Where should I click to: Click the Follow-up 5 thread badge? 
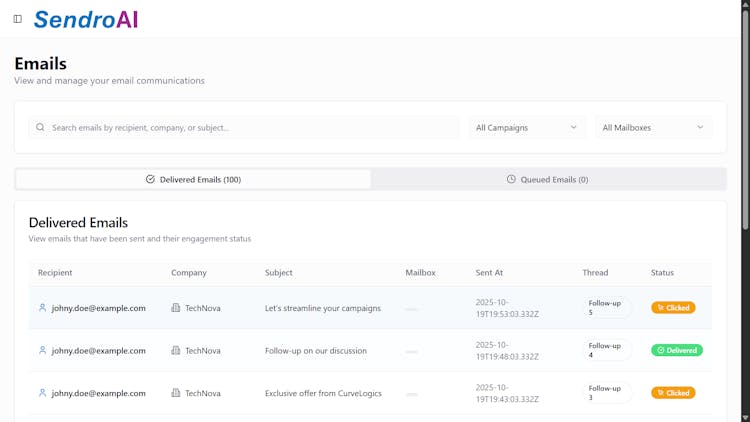[x=607, y=308]
